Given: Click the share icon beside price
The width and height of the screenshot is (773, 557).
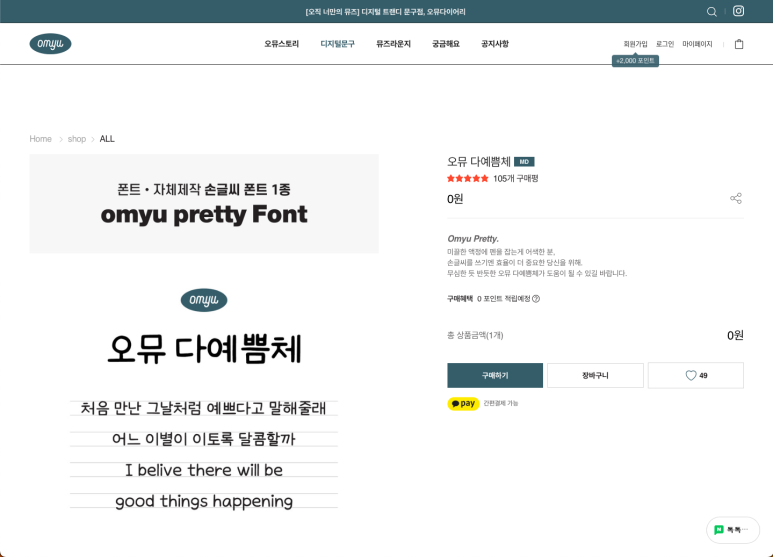Looking at the screenshot, I should coord(736,198).
